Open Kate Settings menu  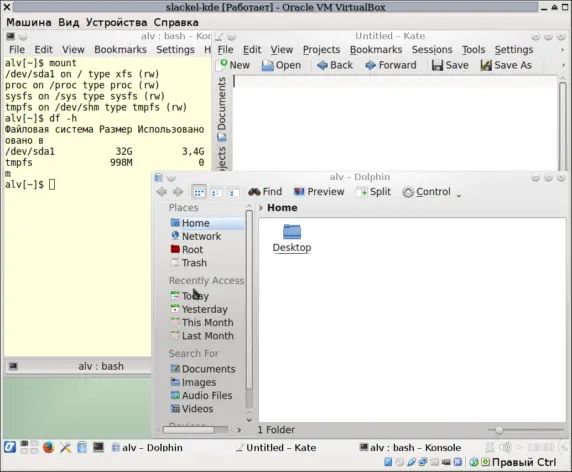514,50
